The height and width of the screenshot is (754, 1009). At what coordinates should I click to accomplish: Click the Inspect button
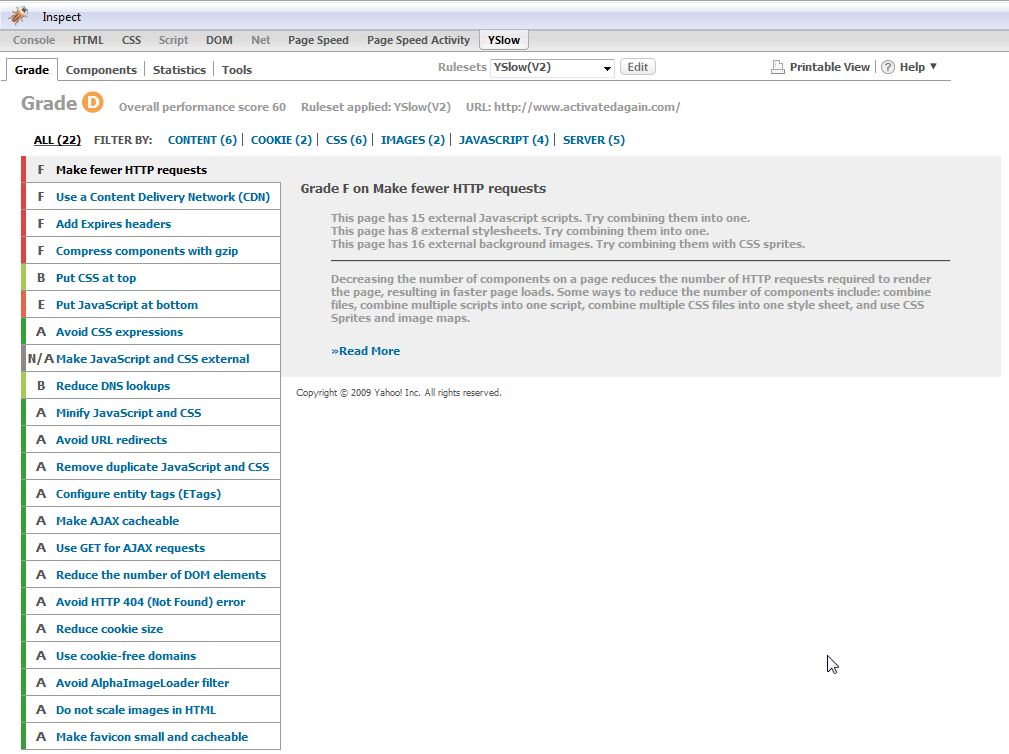point(62,17)
